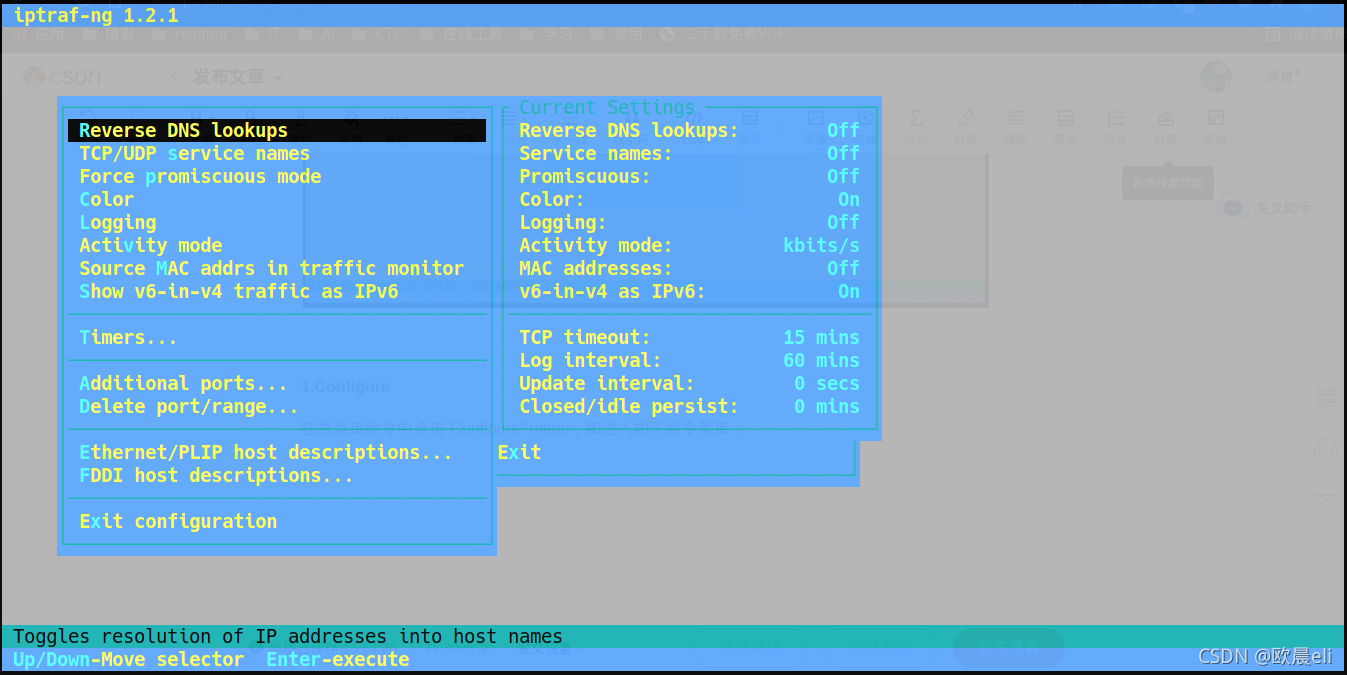Toggle Source MAC addrs in traffic monitor

271,268
